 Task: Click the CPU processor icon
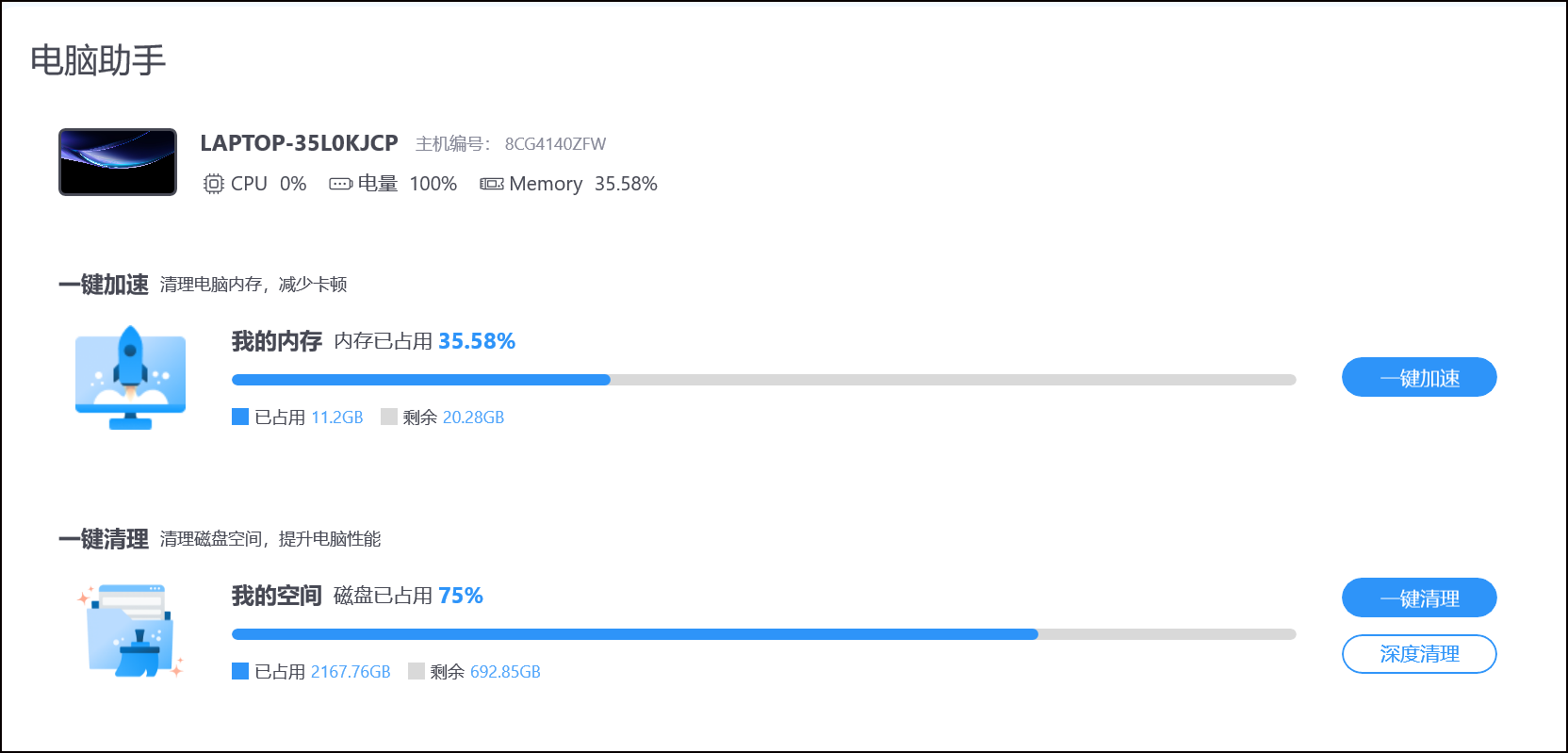click(x=214, y=184)
